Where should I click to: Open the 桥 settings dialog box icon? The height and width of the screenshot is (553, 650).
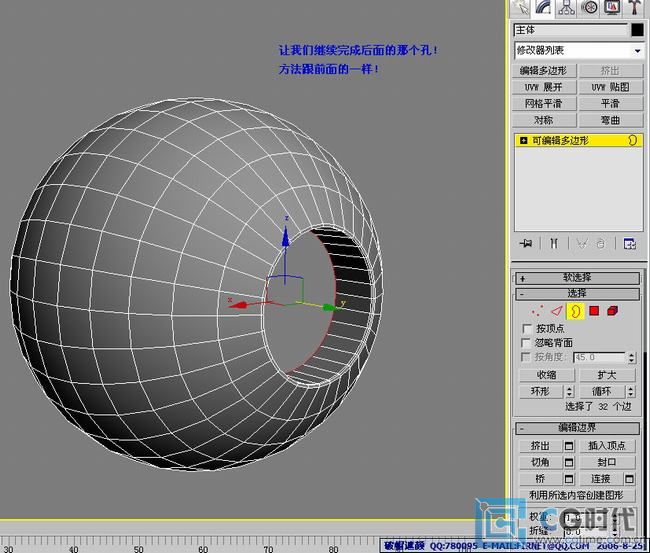(569, 479)
